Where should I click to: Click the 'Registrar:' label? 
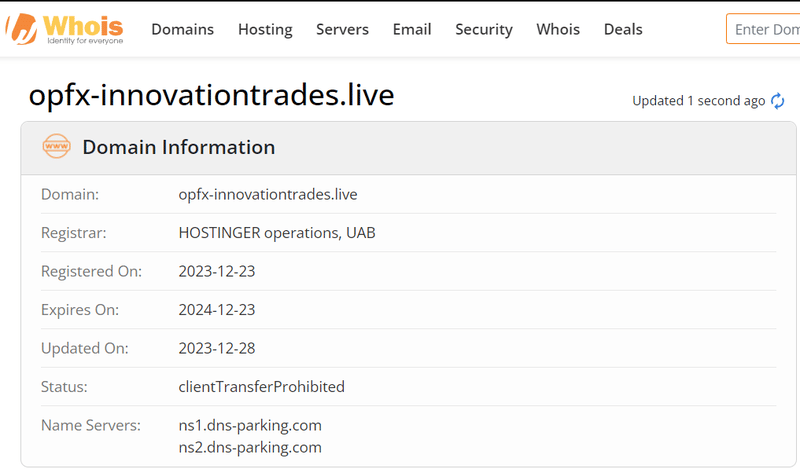click(x=74, y=233)
